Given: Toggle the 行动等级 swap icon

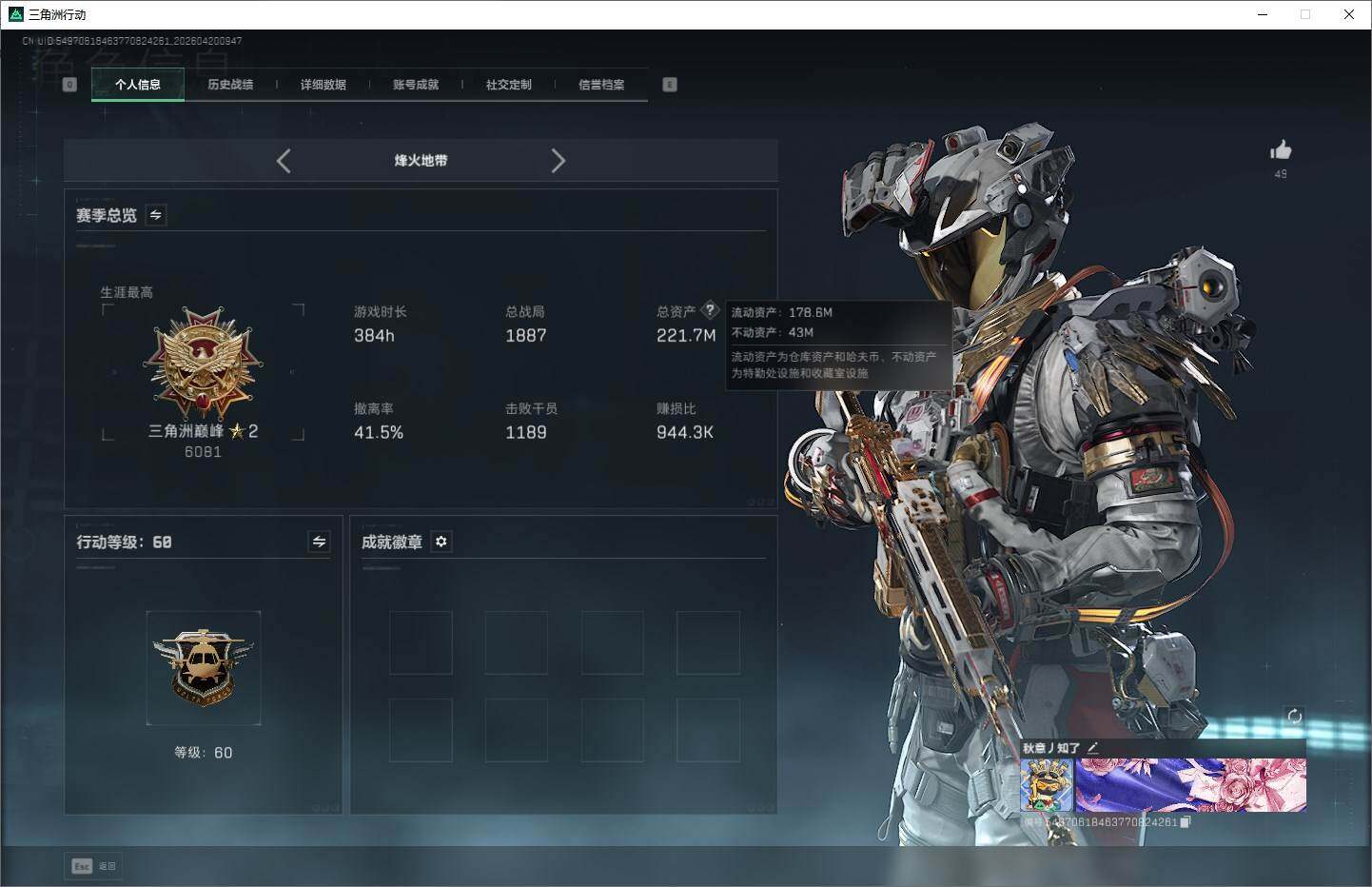Looking at the screenshot, I should click(320, 542).
